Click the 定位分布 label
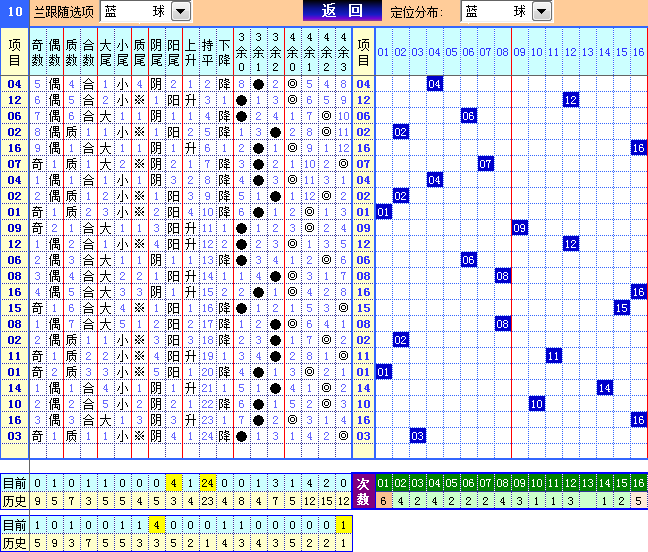648x552 pixels. 417,12
